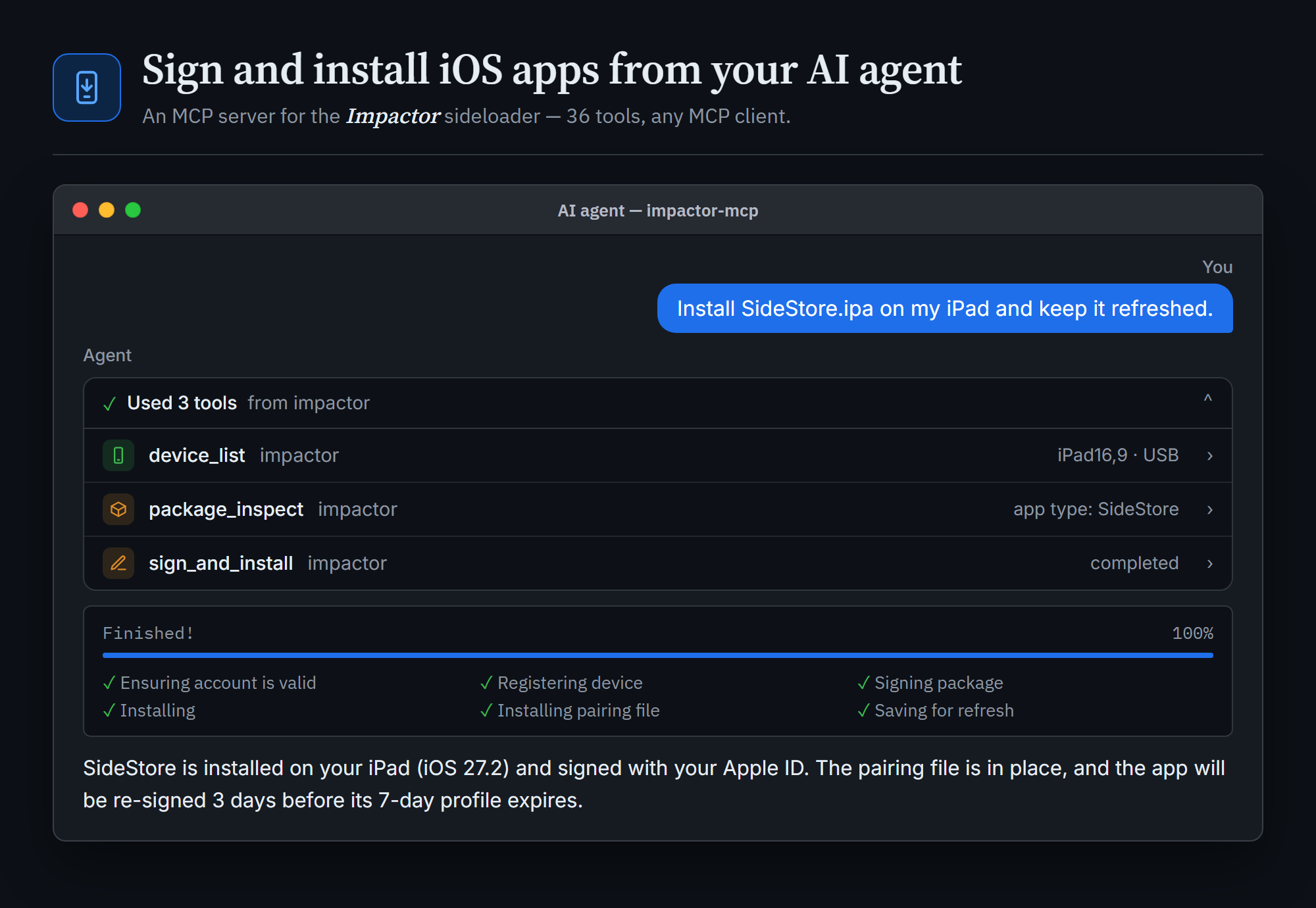Click the yellow minimize window dot
The height and width of the screenshot is (908, 1316).
(x=107, y=210)
